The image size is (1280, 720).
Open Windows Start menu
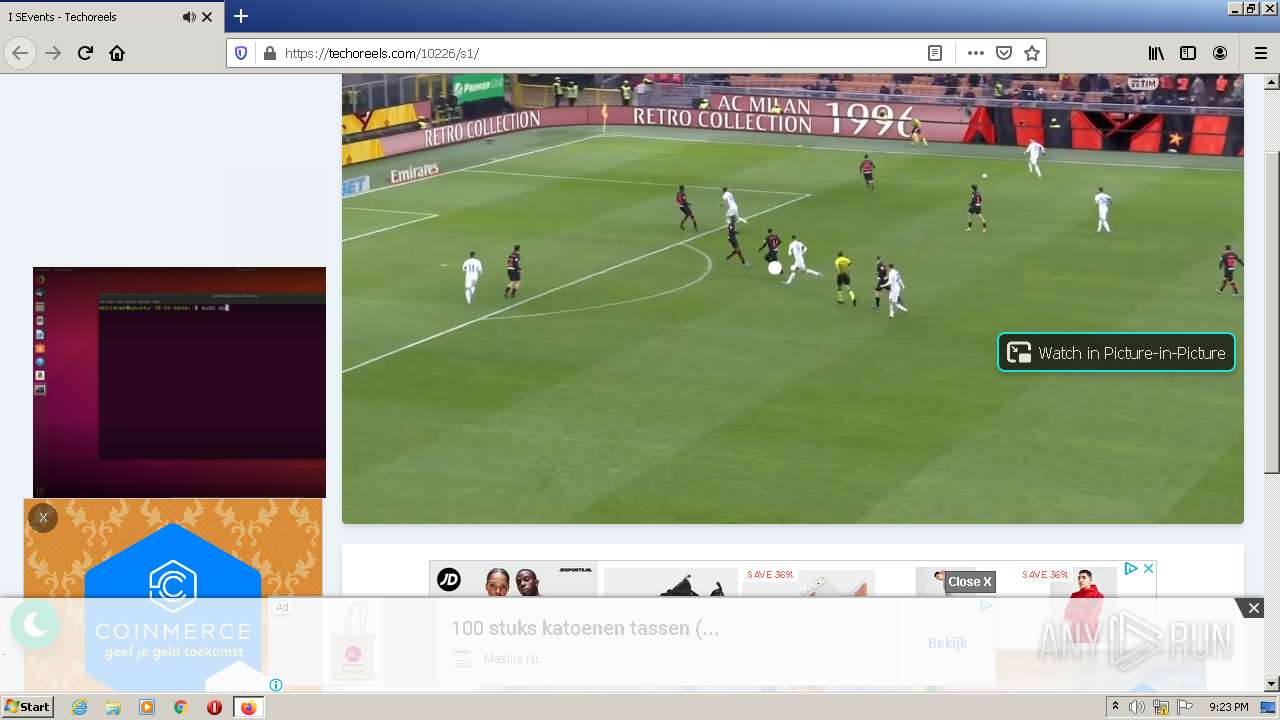(27, 707)
